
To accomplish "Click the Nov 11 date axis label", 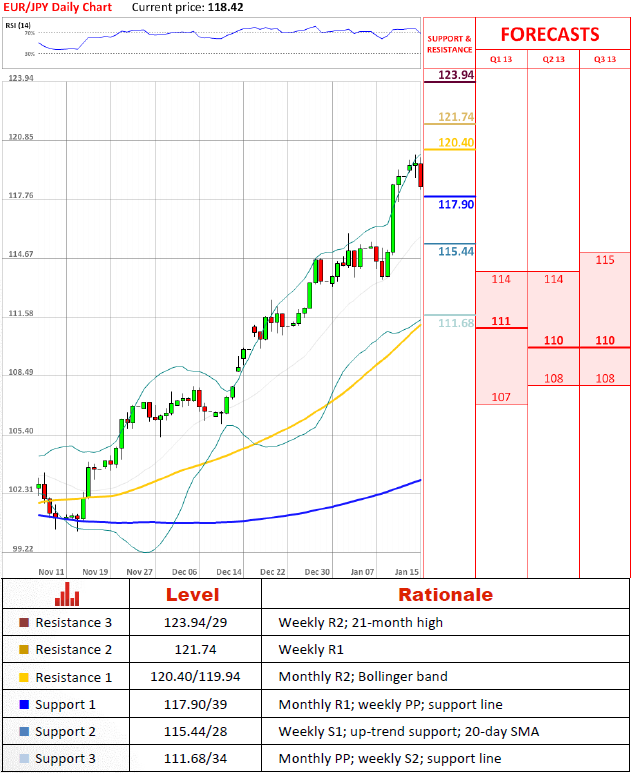I will click(x=51, y=572).
